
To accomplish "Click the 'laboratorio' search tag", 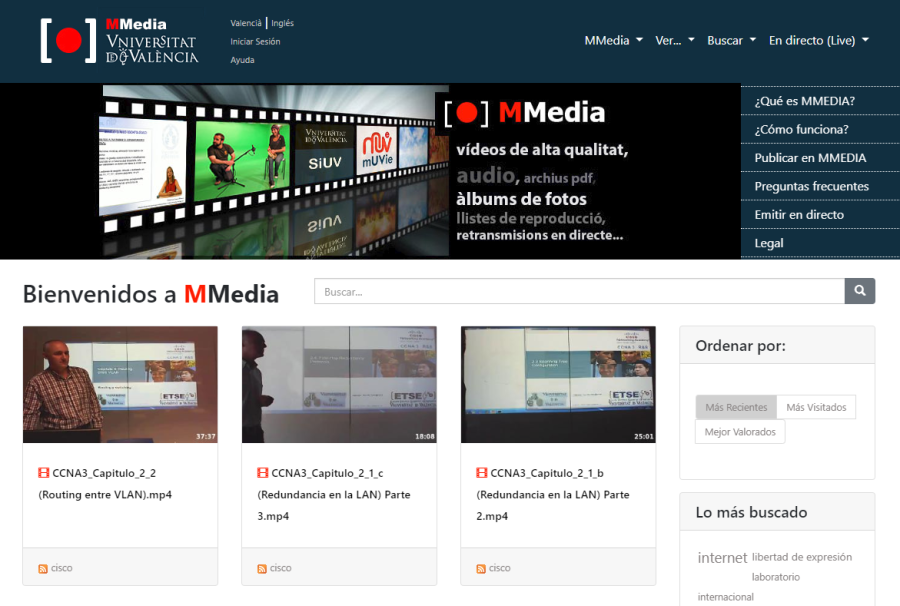I will click(x=775, y=577).
